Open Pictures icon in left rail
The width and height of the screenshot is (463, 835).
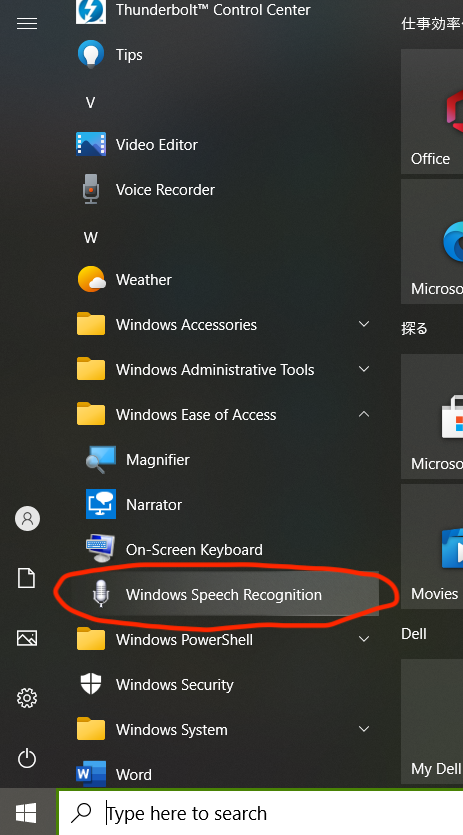coord(27,637)
